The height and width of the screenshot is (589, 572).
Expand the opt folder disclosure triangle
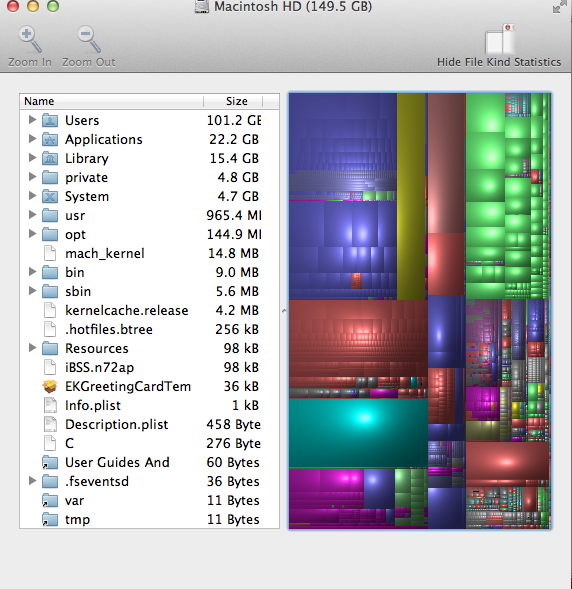pyautogui.click(x=33, y=234)
